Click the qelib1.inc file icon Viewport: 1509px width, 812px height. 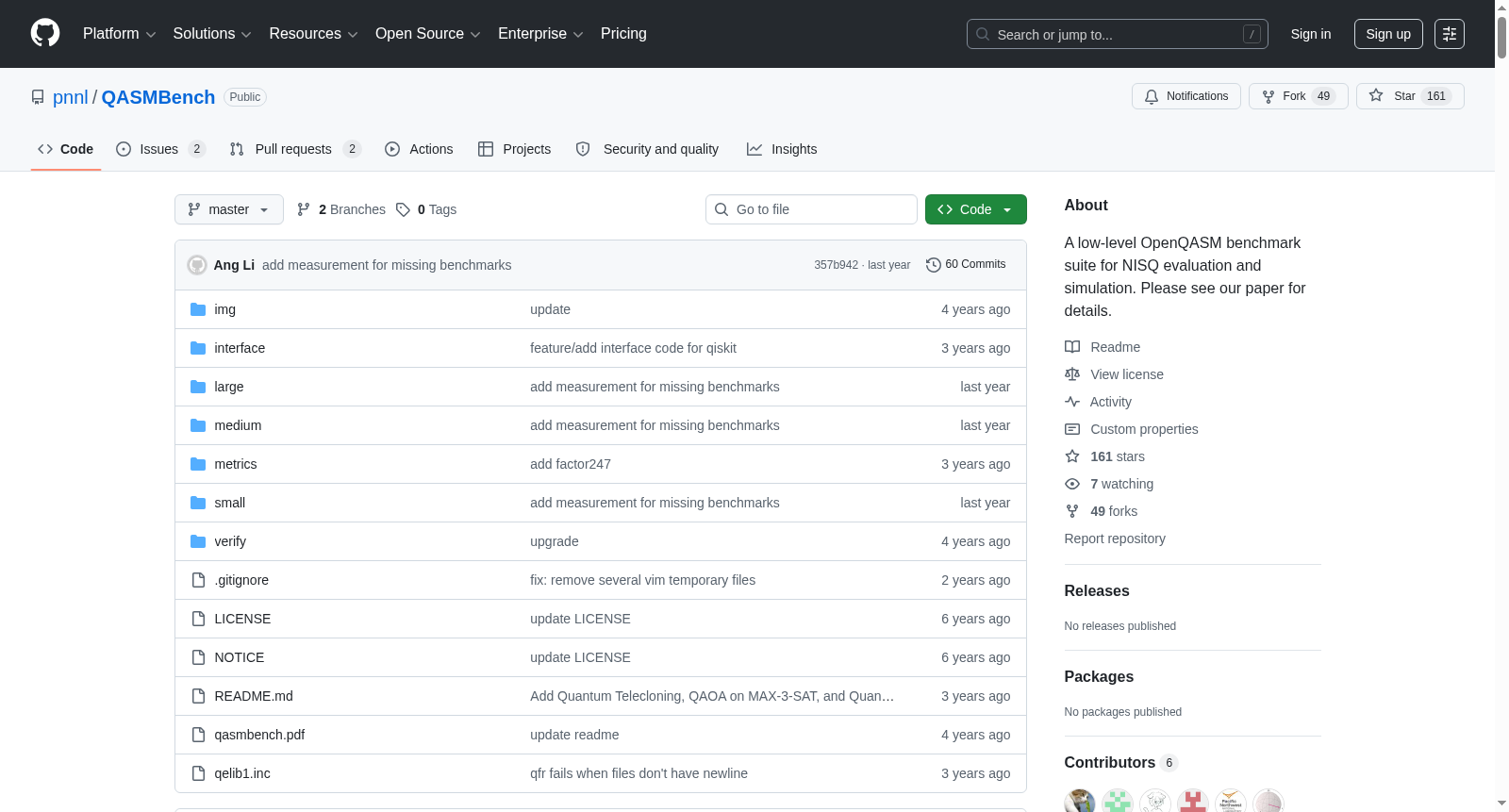pyautogui.click(x=198, y=773)
